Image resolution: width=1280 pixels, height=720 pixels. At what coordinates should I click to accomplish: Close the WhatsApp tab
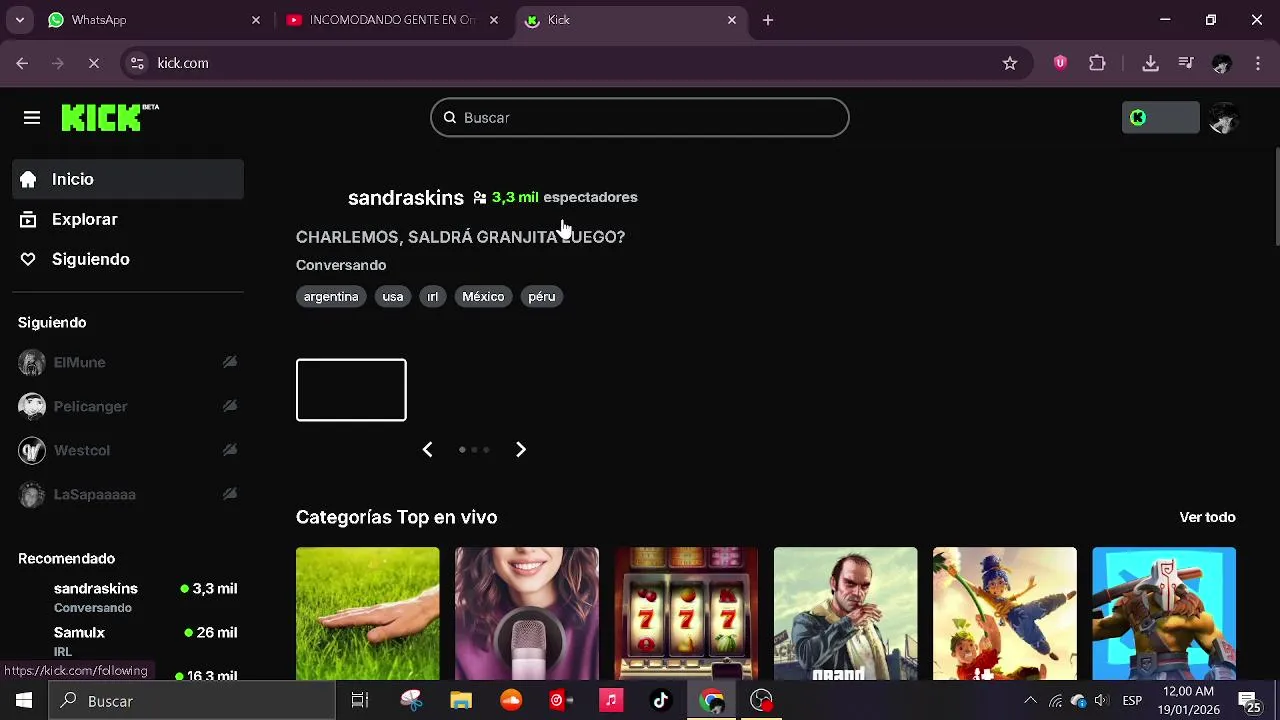click(256, 20)
